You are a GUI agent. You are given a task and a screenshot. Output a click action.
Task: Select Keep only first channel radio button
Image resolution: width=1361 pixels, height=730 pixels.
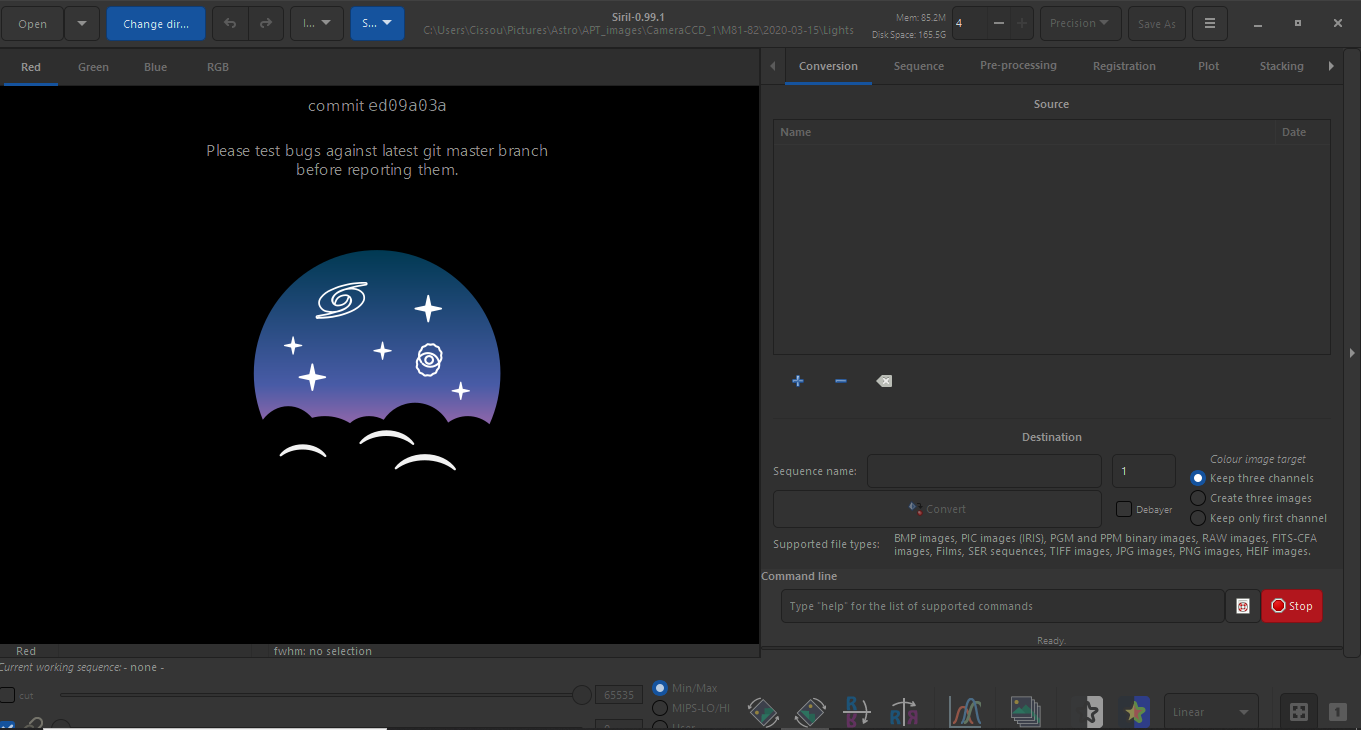click(x=1198, y=518)
